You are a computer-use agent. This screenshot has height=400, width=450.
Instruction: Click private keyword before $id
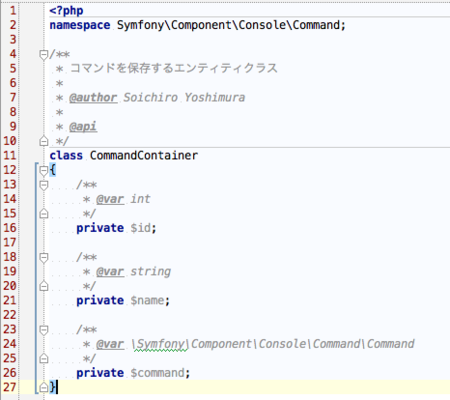coord(100,228)
